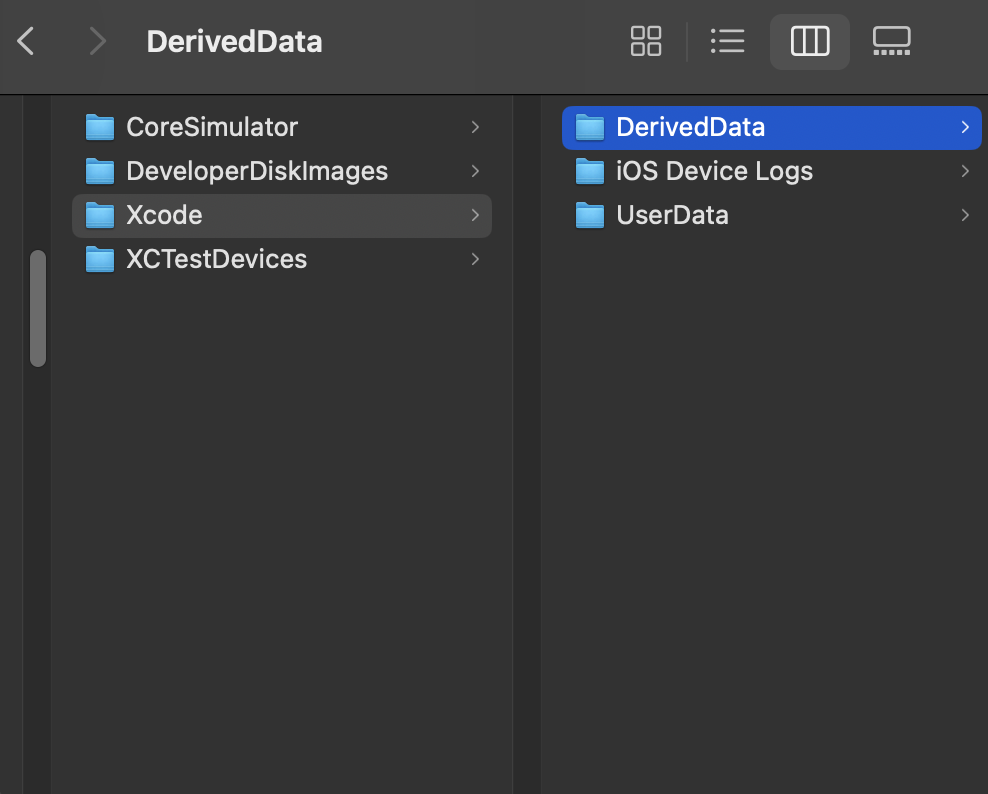Select the Xcode folder name

[164, 216]
